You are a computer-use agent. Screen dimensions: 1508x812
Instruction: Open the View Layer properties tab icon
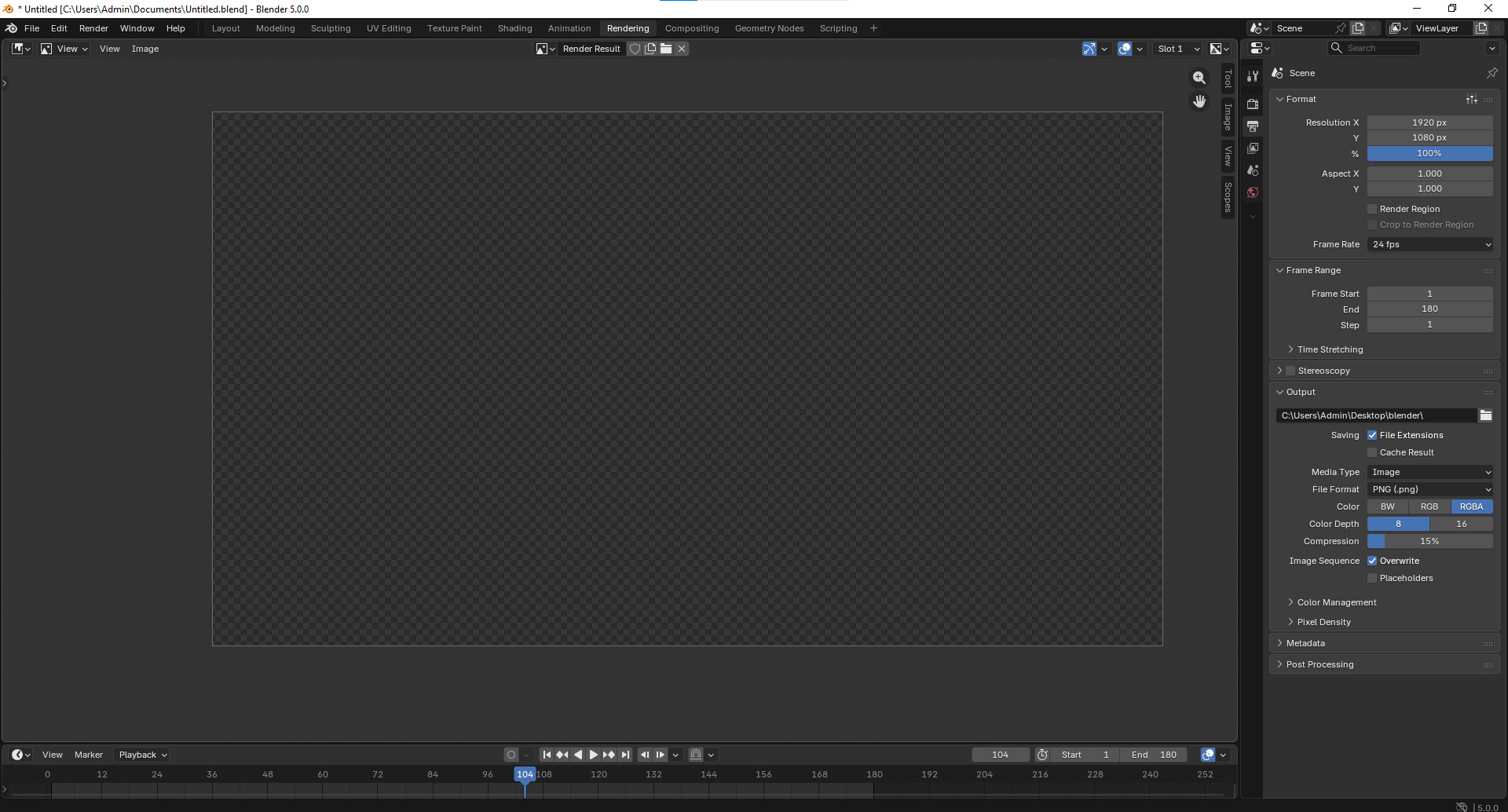pos(1253,148)
